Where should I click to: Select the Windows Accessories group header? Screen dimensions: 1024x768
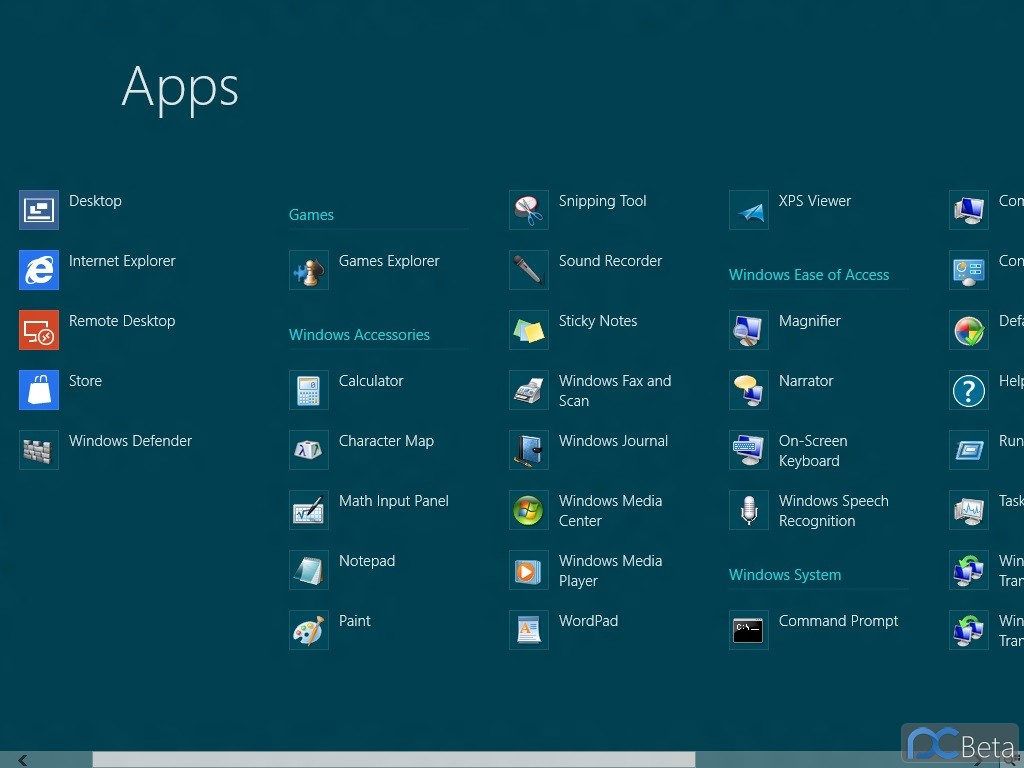(359, 335)
